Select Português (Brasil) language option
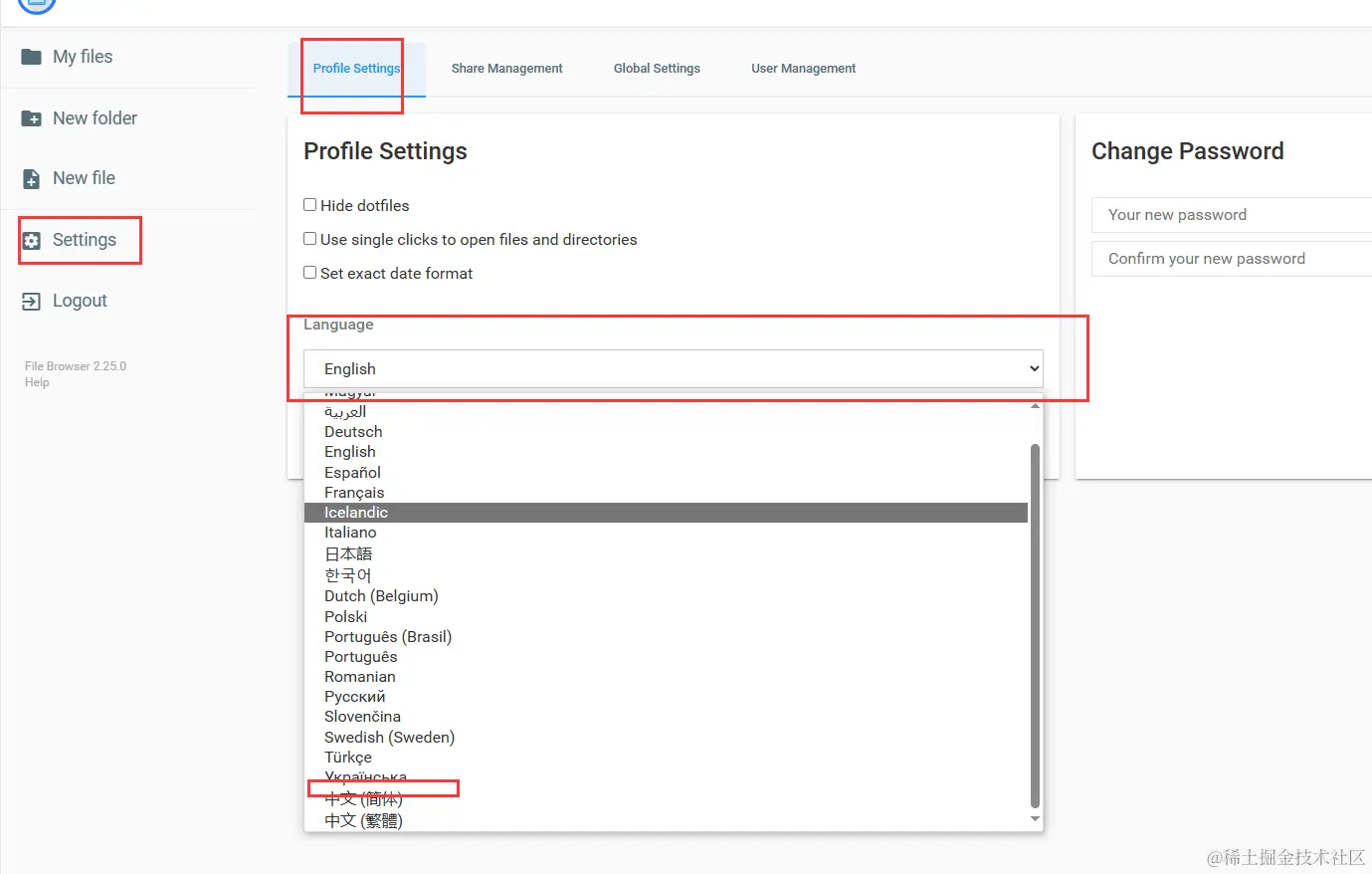Screen dimensions: 1372x874 (666, 637)
